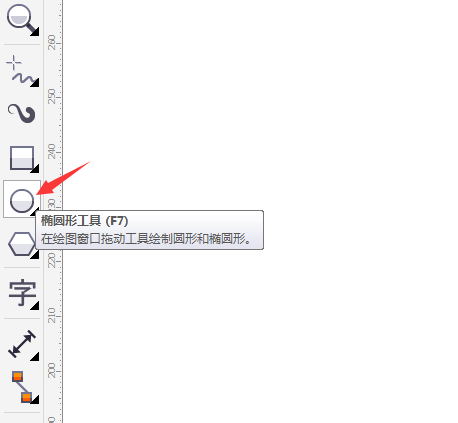458x423 pixels.
Task: Select the Parallel Dimension tool
Action: click(22, 344)
